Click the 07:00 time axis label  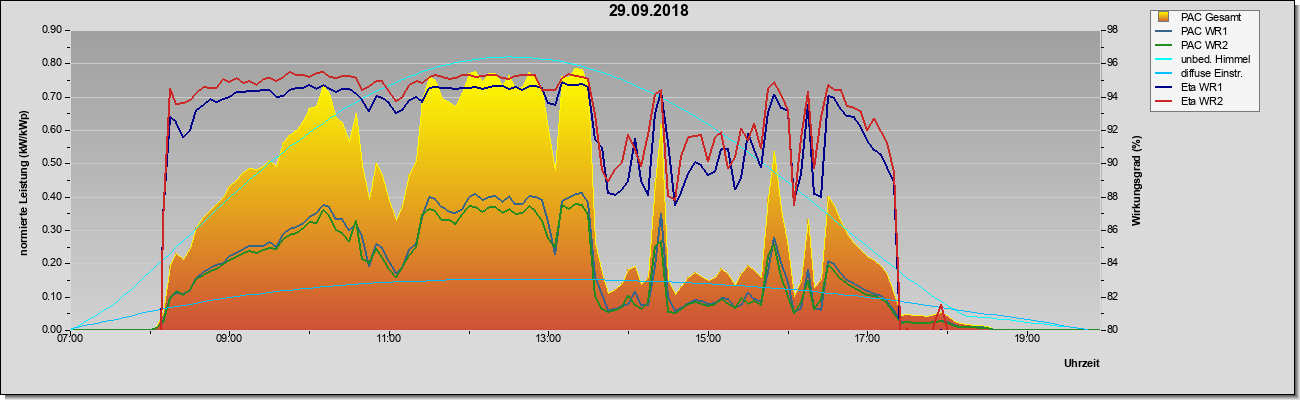click(70, 339)
